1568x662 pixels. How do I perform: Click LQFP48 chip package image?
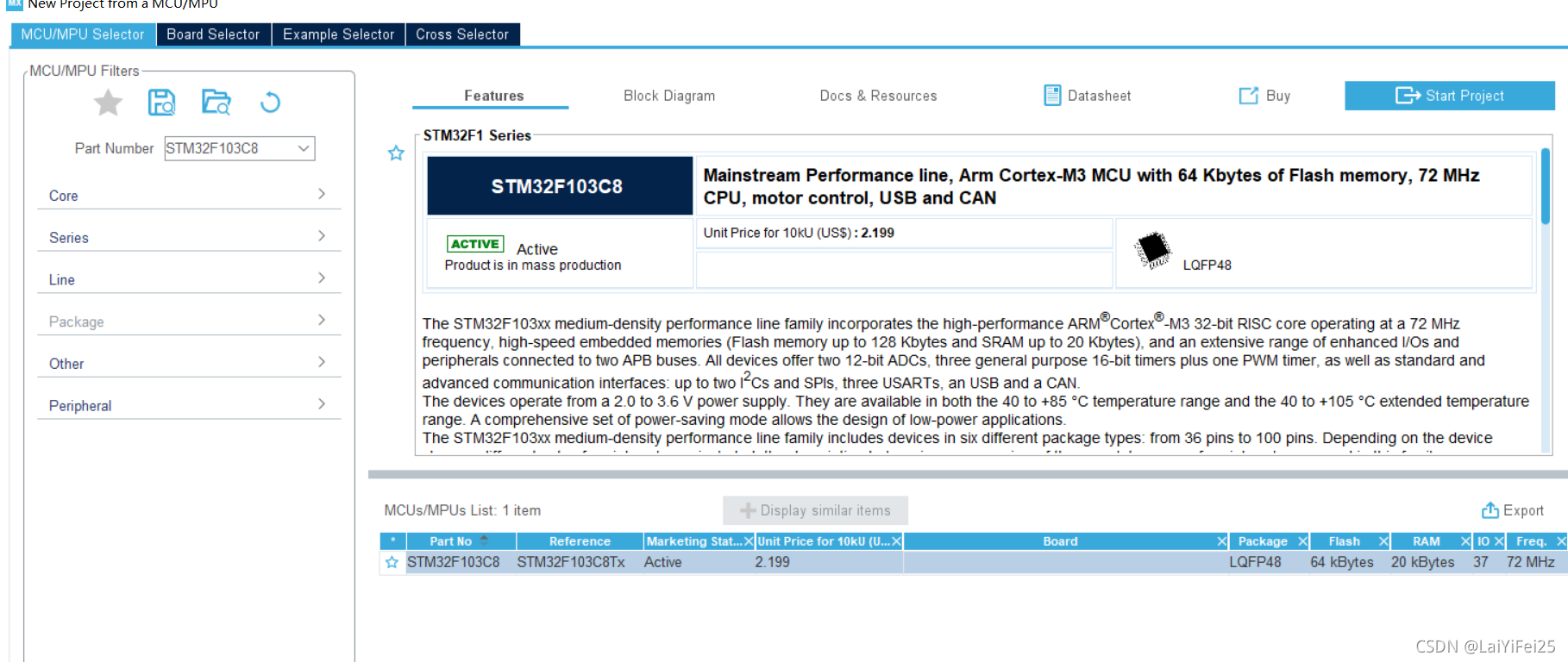pyautogui.click(x=1153, y=251)
